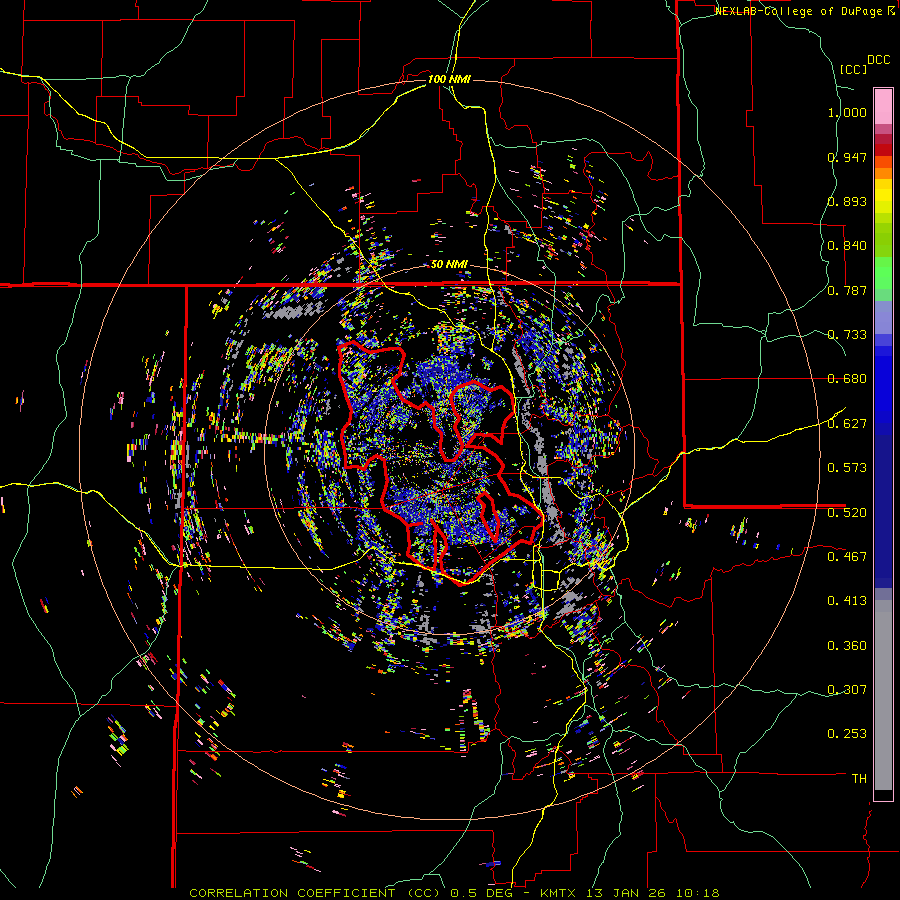
Task: Pick the 0.787 legend value
Action: tap(847, 290)
